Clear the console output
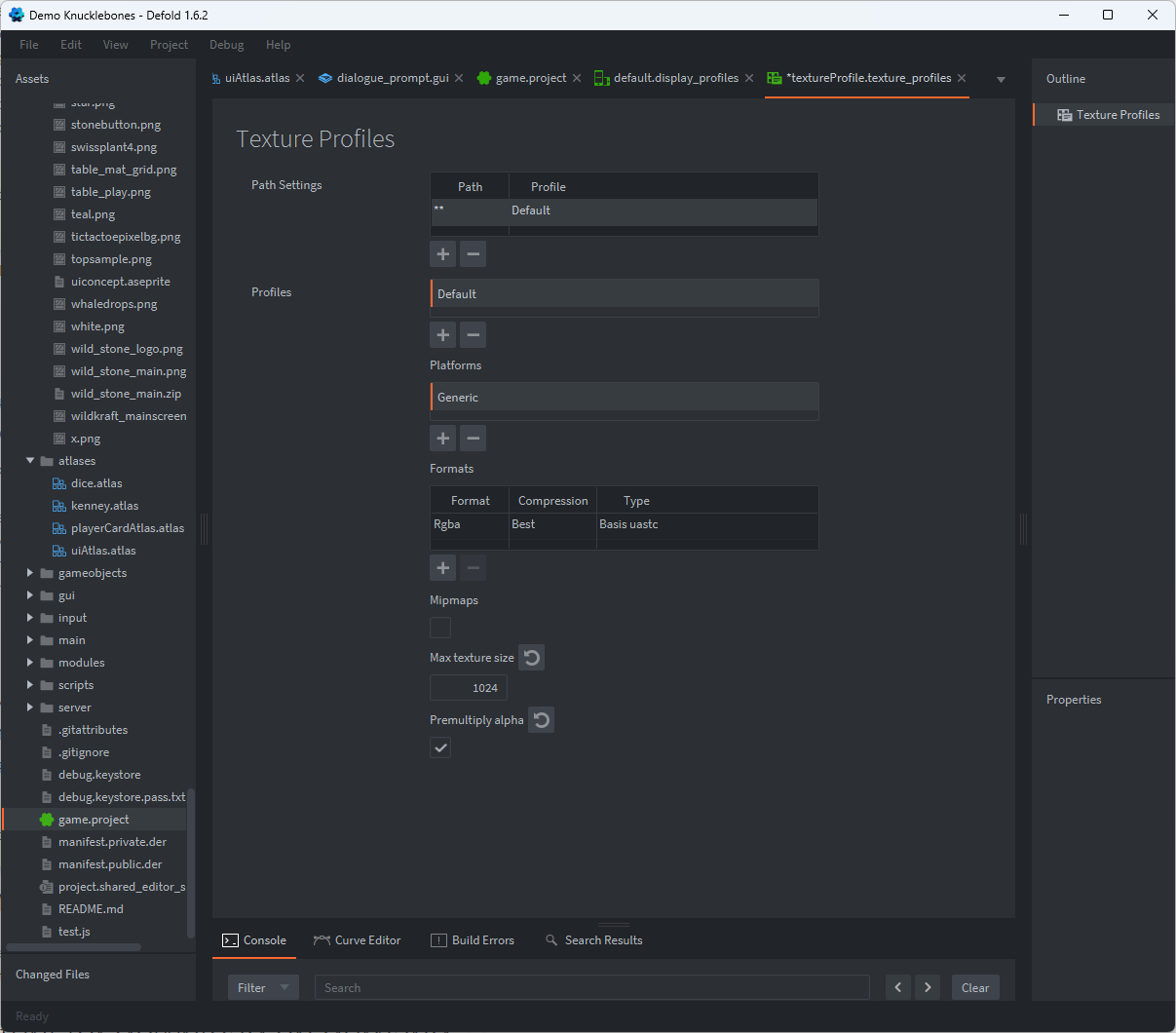This screenshot has width=1176, height=1033. (975, 987)
